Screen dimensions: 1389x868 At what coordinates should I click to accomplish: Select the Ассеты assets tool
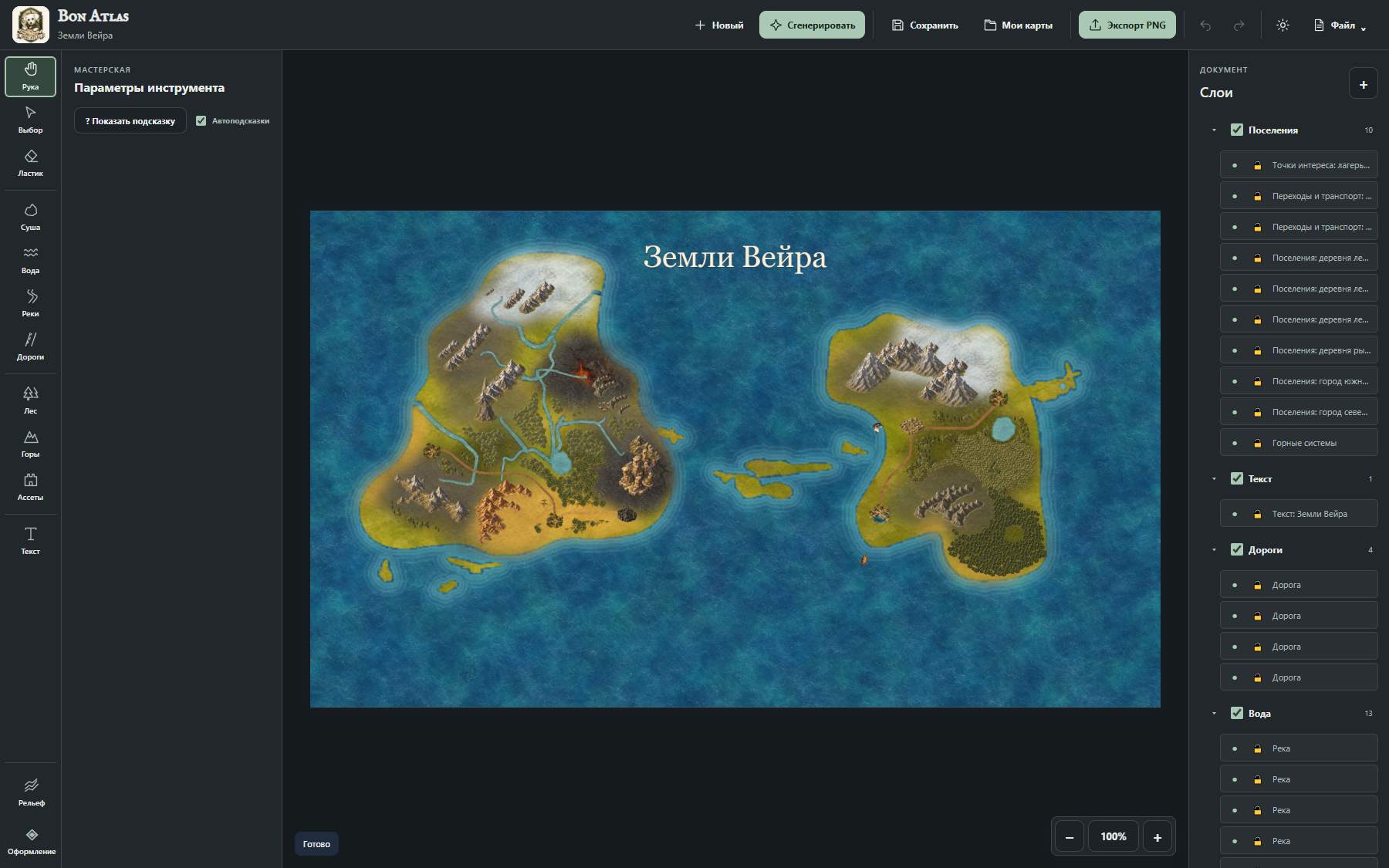(30, 487)
